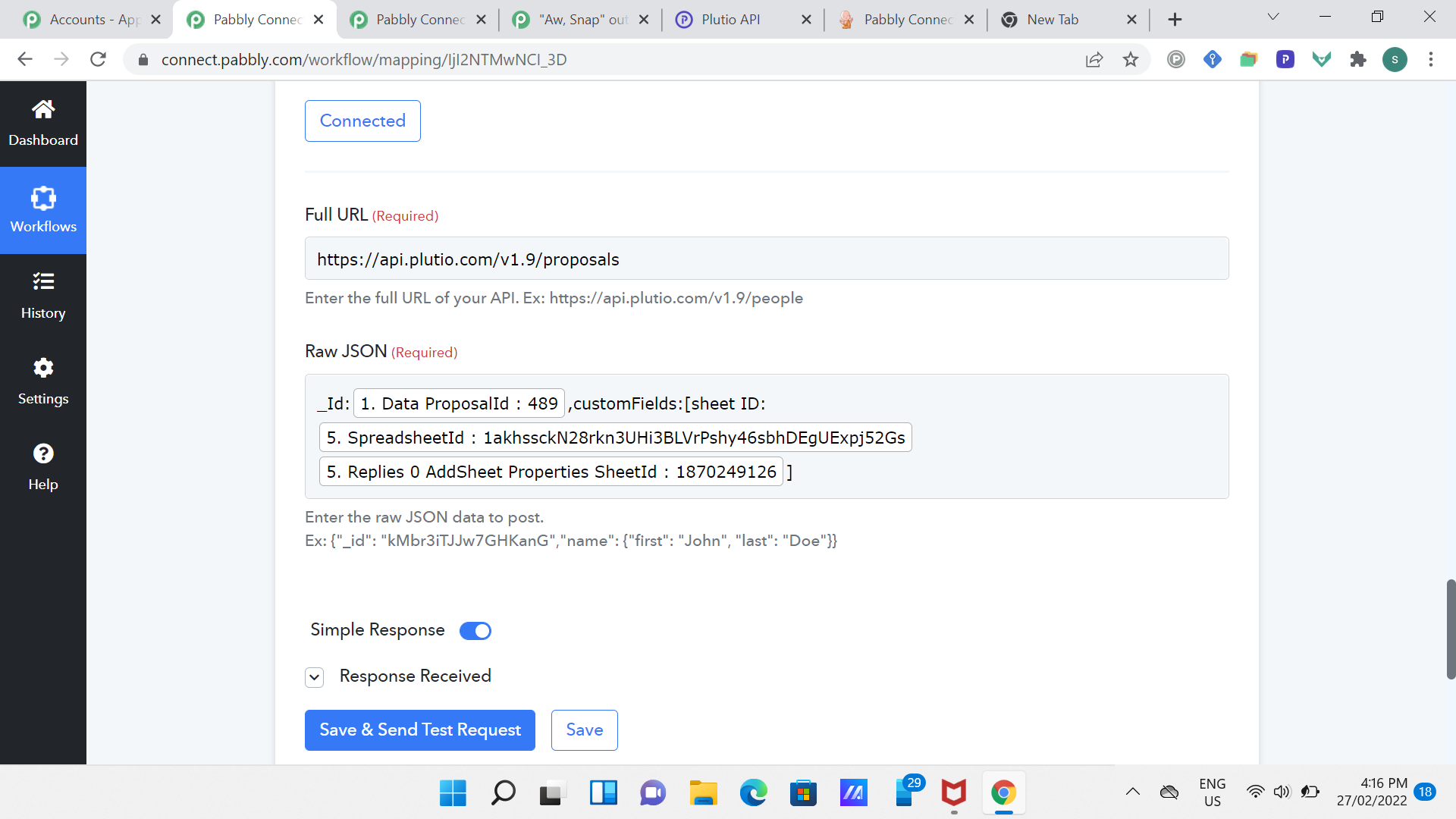Click the page vertical scrollbar thumb

[x=1451, y=629]
